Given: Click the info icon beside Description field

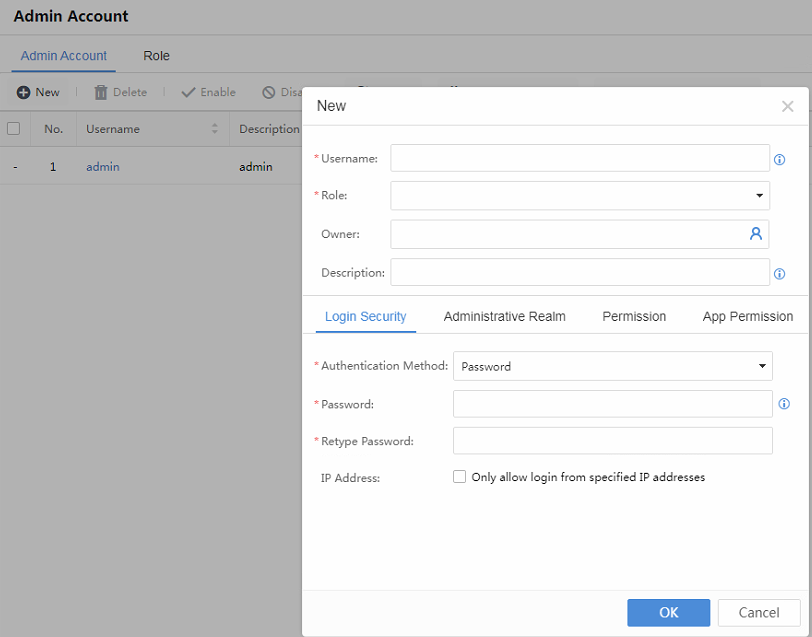Looking at the screenshot, I should pyautogui.click(x=780, y=273).
